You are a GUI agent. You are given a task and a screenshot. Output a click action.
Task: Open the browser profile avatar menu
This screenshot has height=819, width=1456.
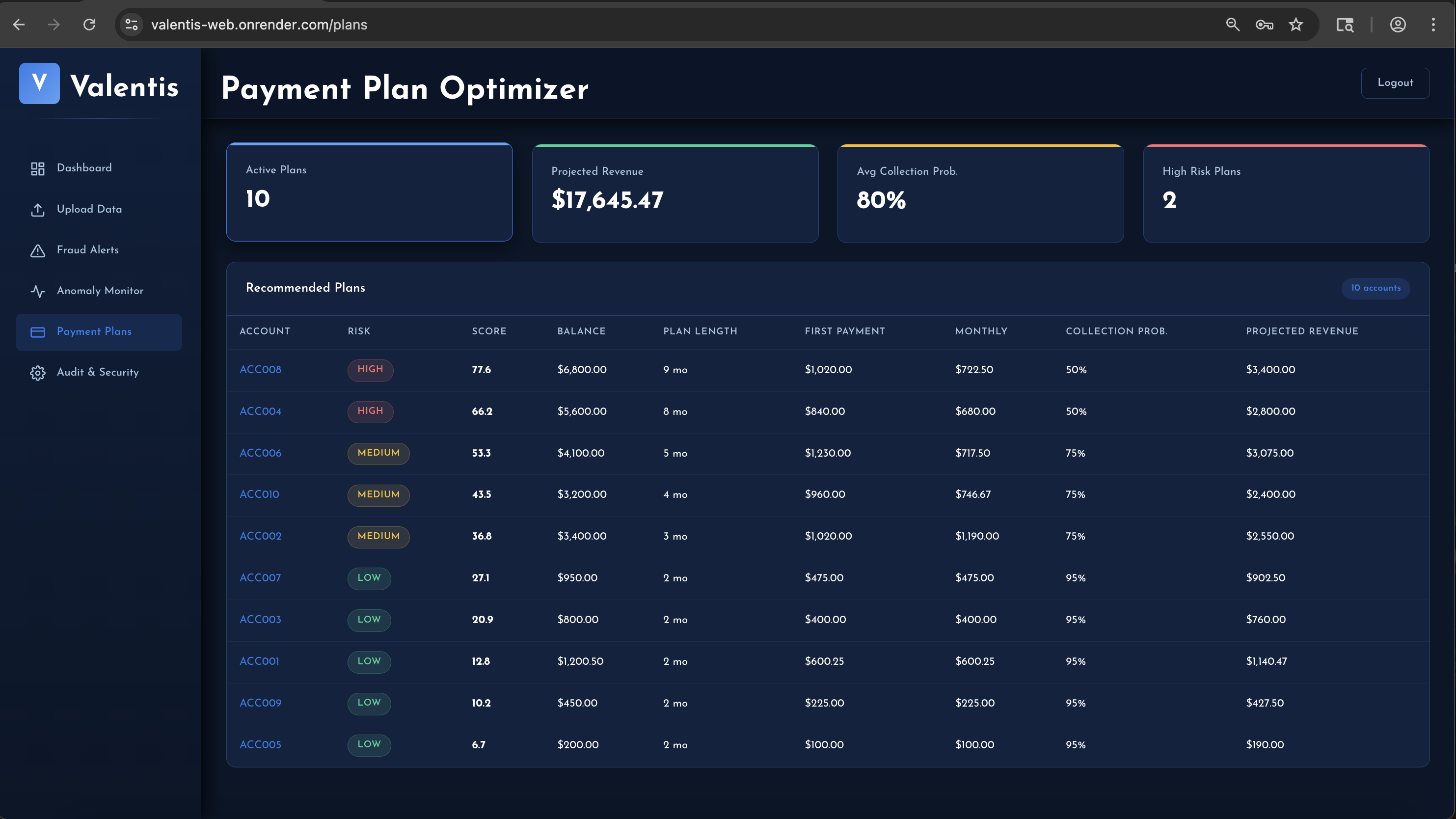click(1398, 25)
